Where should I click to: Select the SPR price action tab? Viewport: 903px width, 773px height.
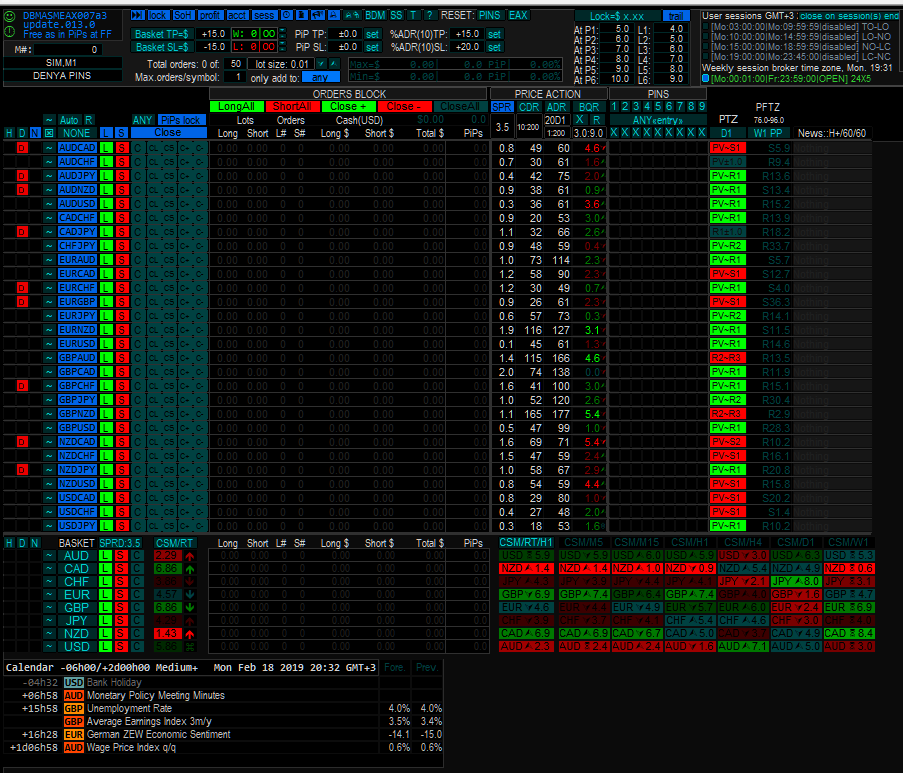pos(502,107)
